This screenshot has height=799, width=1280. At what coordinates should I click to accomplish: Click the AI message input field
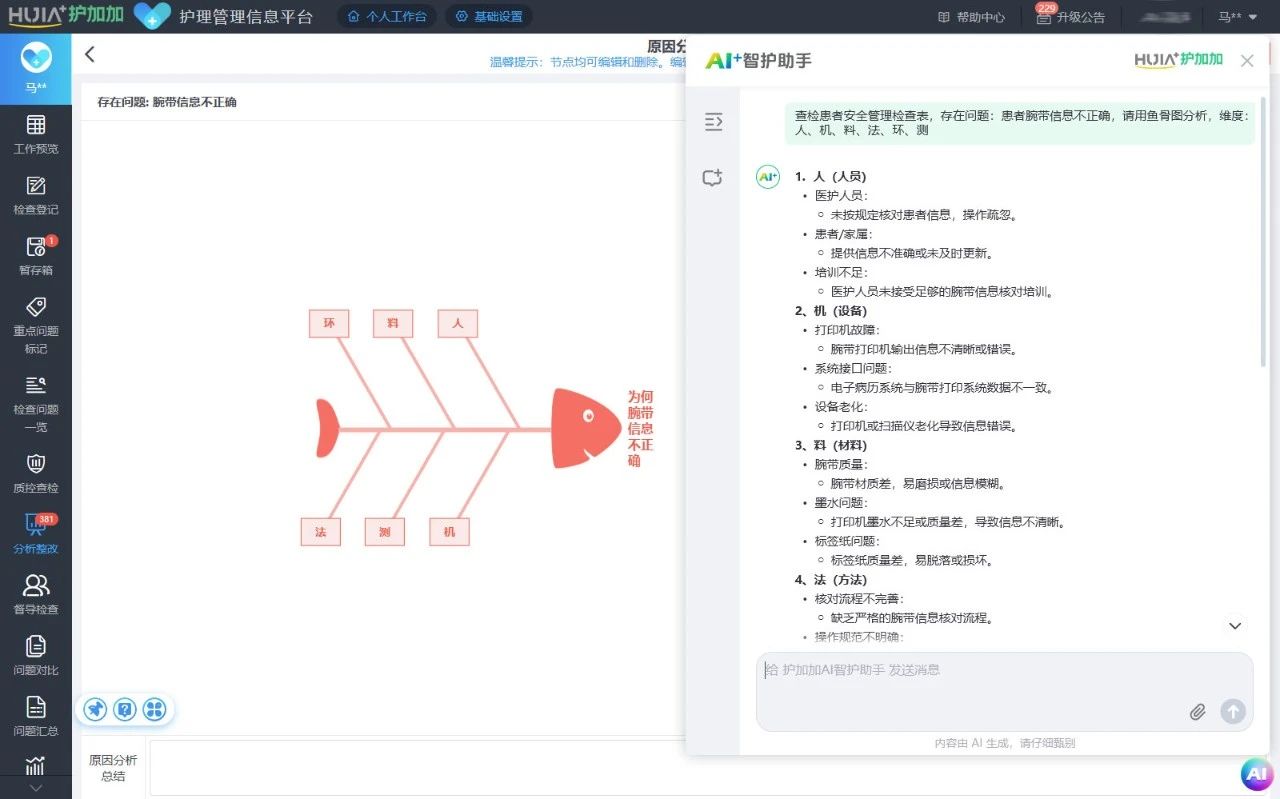[x=1004, y=692]
